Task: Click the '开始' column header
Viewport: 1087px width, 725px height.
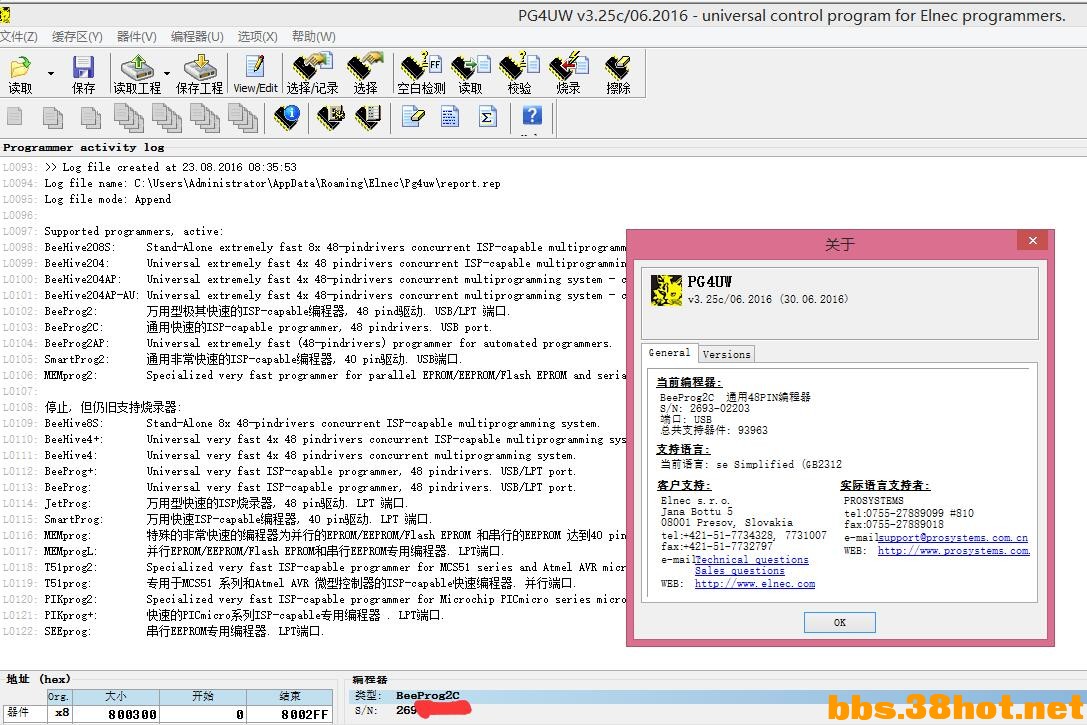Action: [x=202, y=697]
